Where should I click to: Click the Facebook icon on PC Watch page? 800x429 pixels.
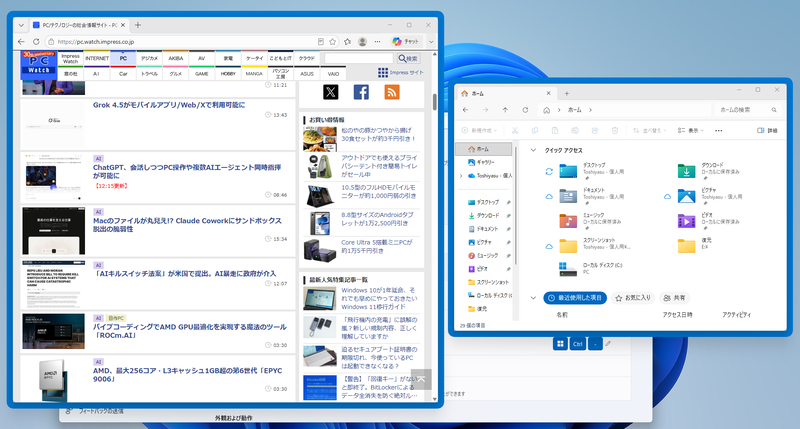(x=361, y=92)
